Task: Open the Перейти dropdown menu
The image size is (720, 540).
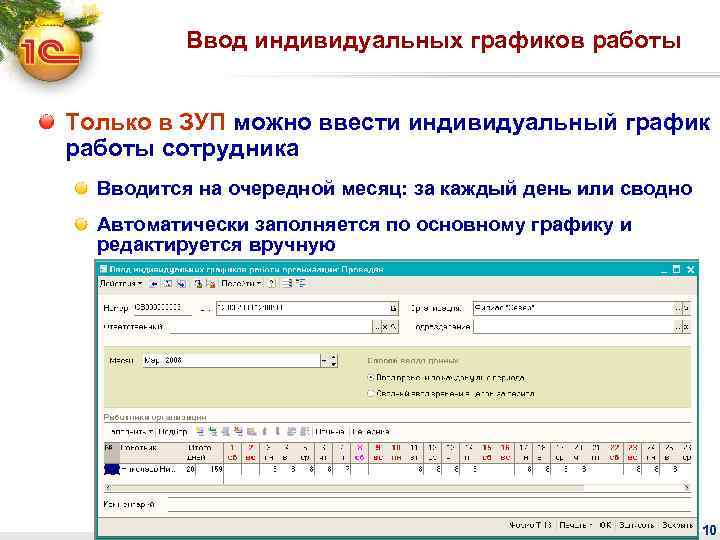Action: [241, 284]
